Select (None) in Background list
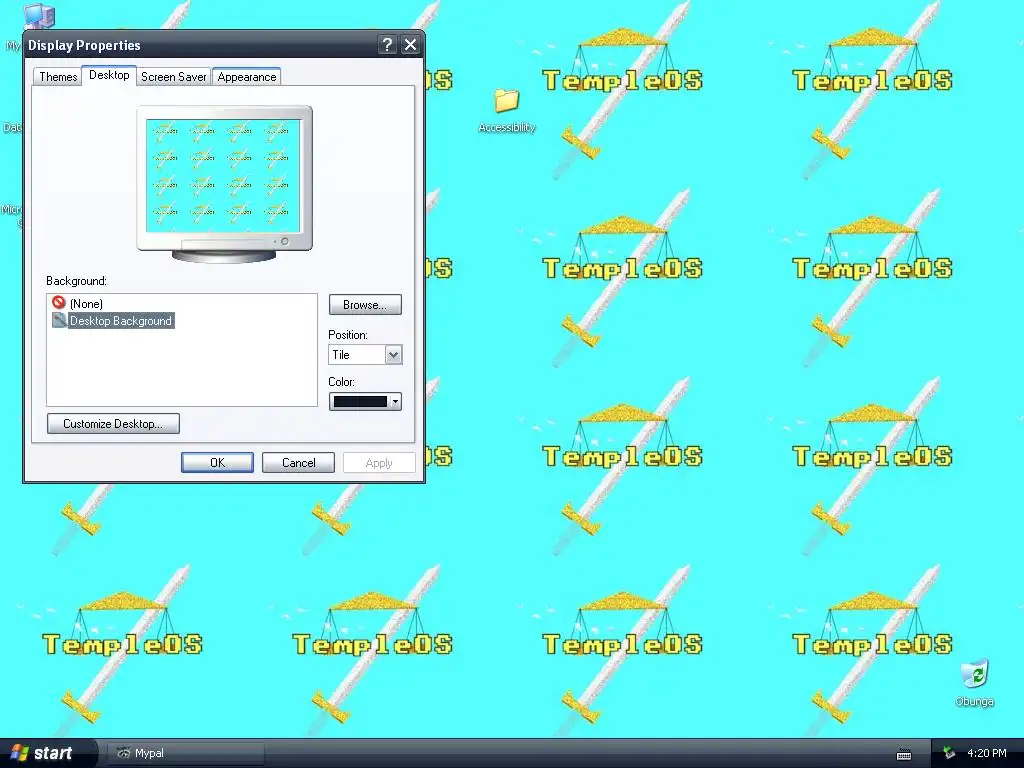The image size is (1024, 768). (86, 304)
